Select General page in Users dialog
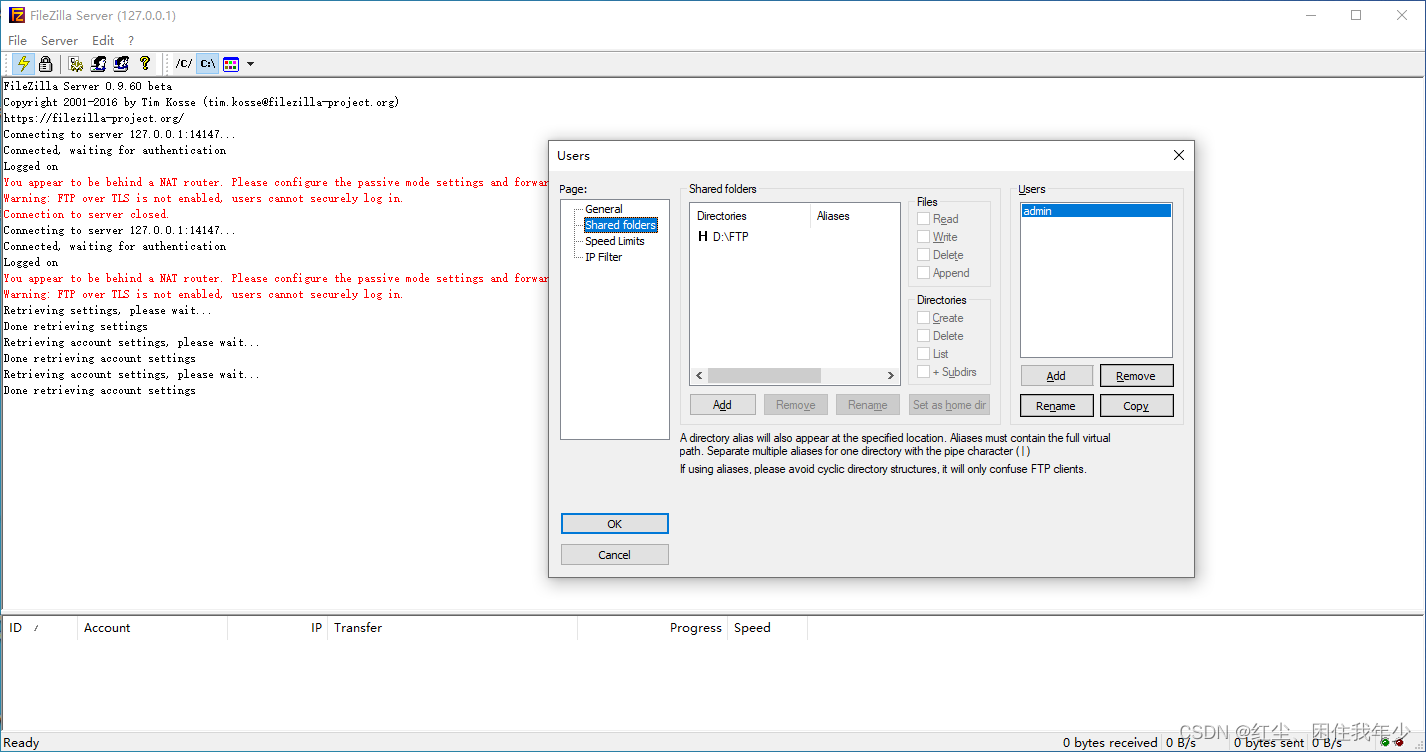 coord(604,209)
